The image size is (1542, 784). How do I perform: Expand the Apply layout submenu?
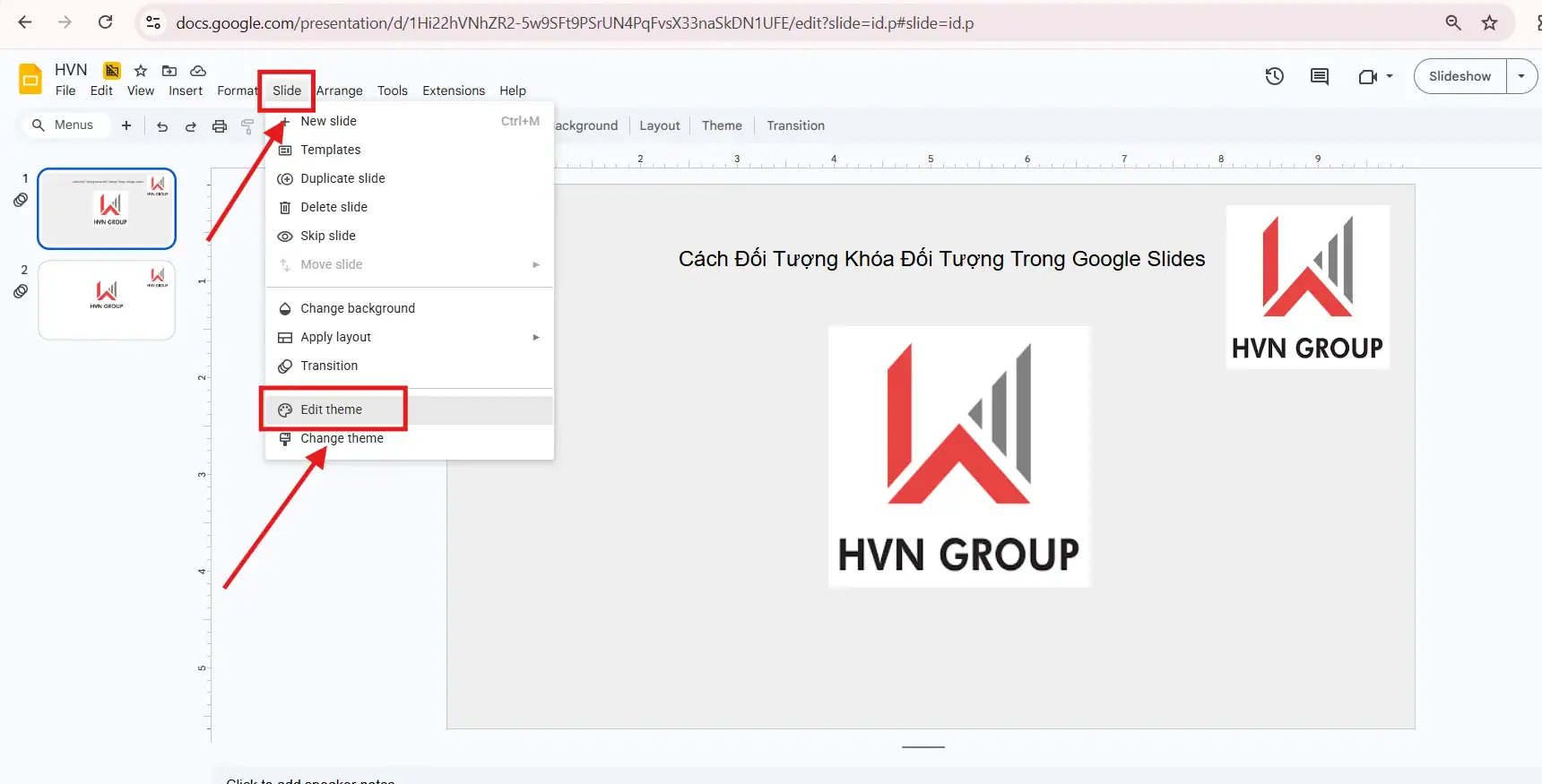[x=536, y=337]
